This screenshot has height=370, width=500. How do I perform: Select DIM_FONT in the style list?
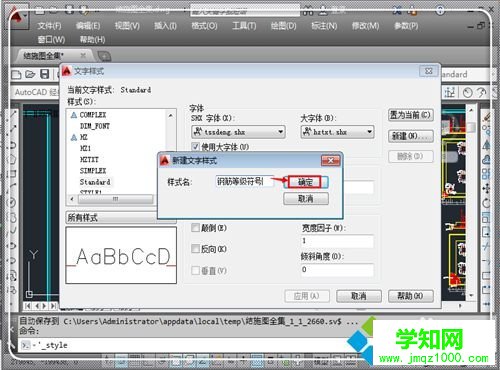(95, 126)
